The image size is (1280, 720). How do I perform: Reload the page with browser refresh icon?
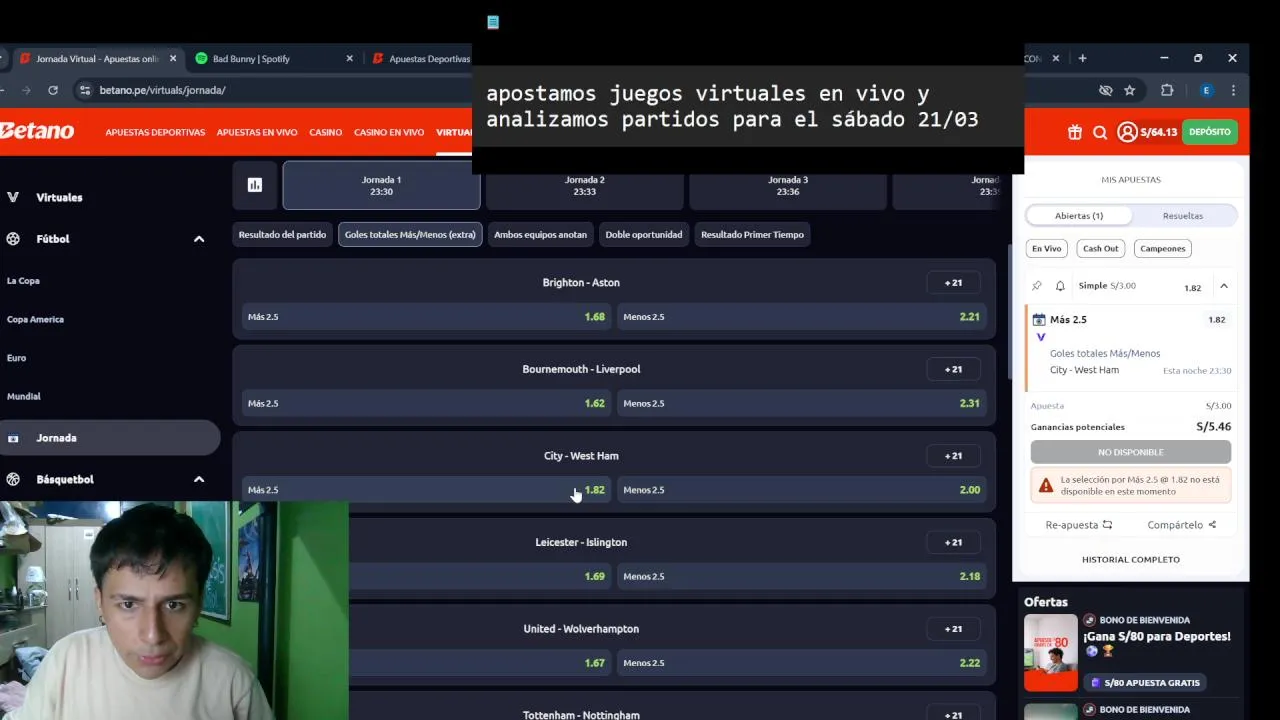point(53,90)
